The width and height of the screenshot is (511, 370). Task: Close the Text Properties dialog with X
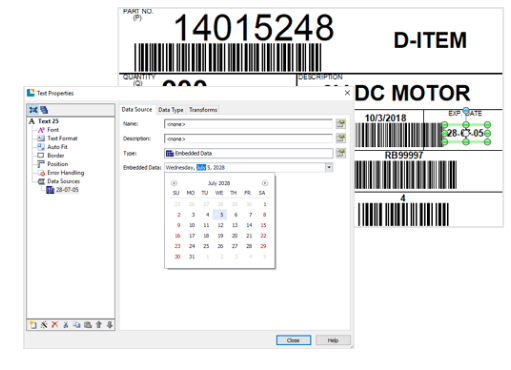(347, 93)
